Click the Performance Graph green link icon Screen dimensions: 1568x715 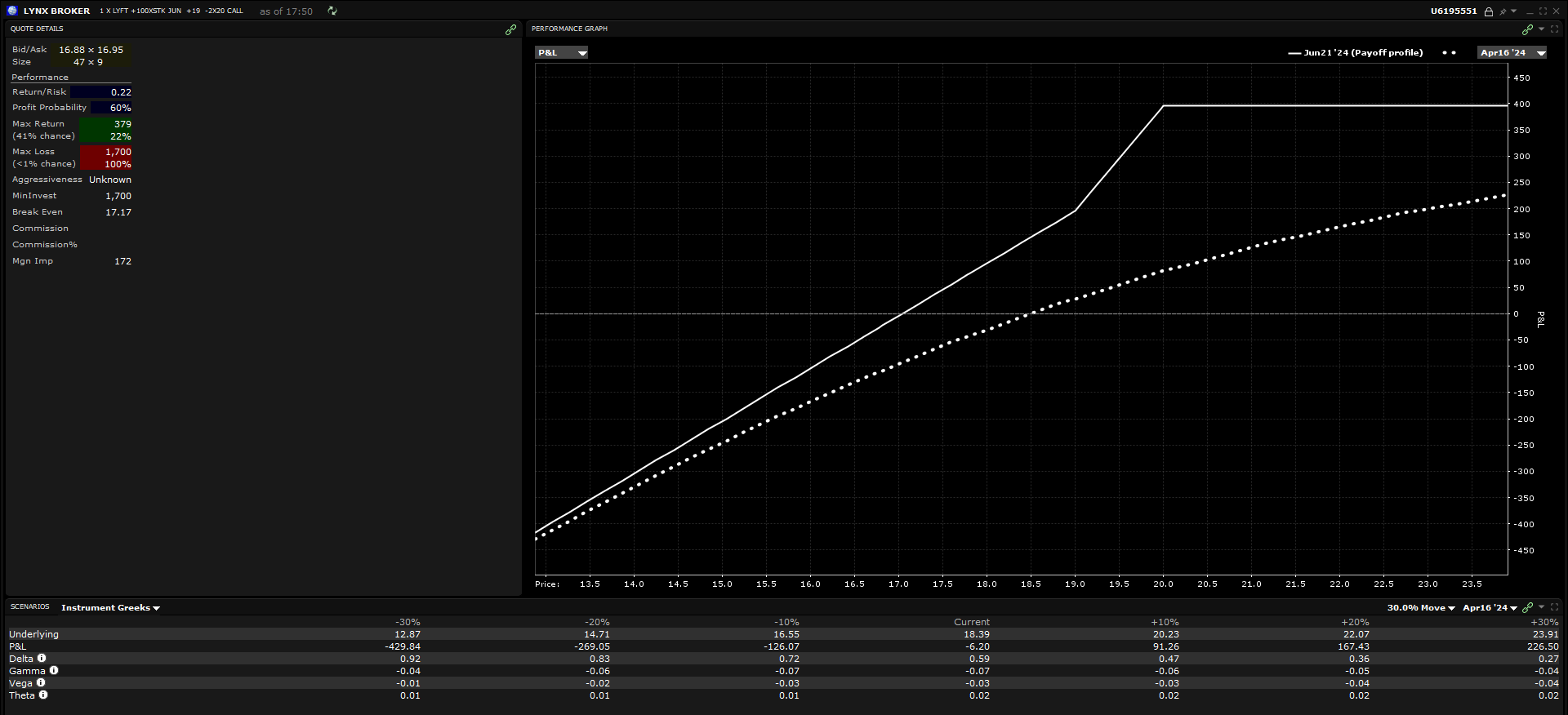coord(1527,29)
